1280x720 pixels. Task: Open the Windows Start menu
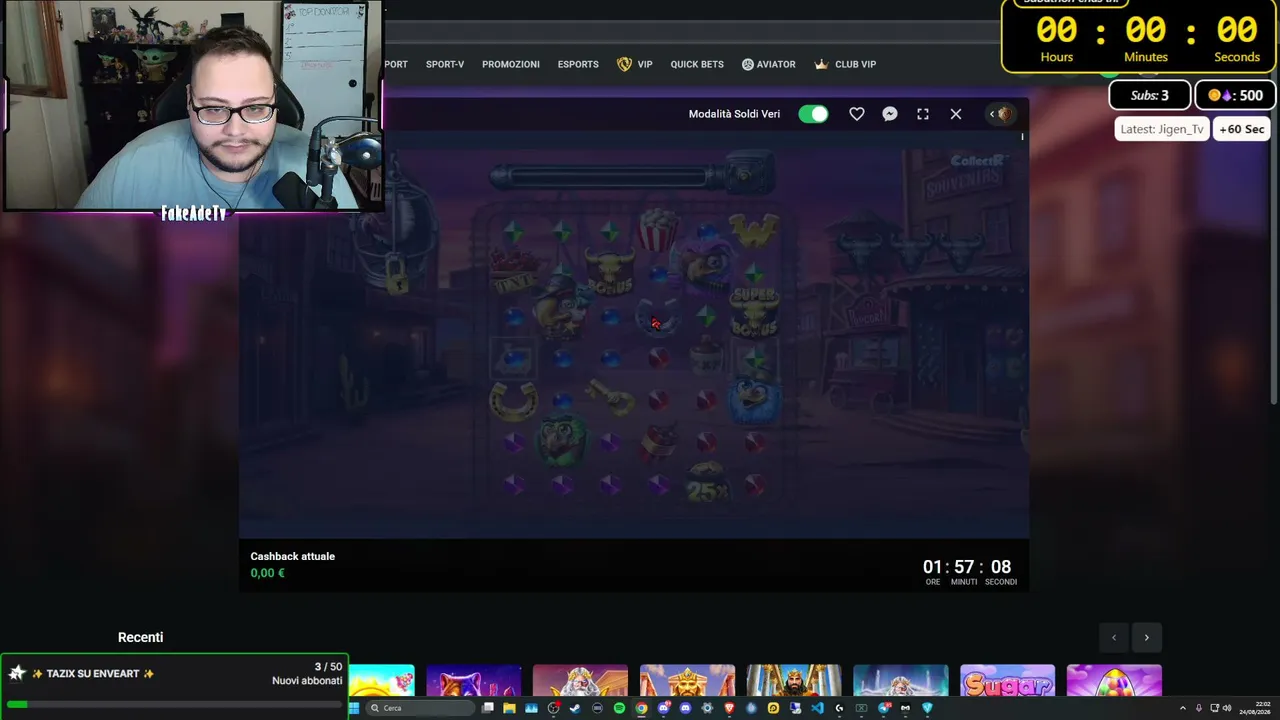353,708
